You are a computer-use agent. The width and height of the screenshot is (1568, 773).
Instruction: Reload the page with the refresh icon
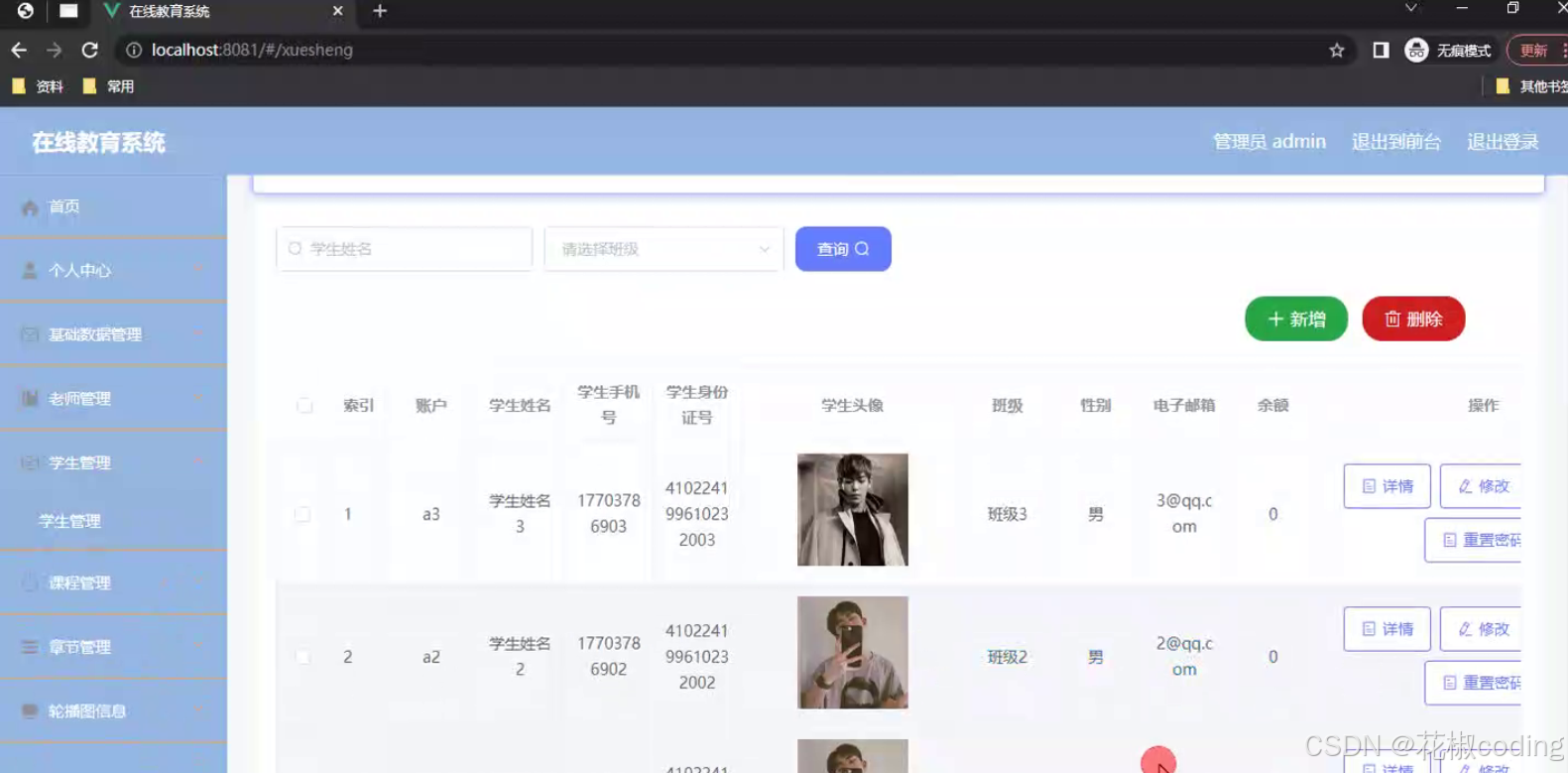pyautogui.click(x=89, y=50)
